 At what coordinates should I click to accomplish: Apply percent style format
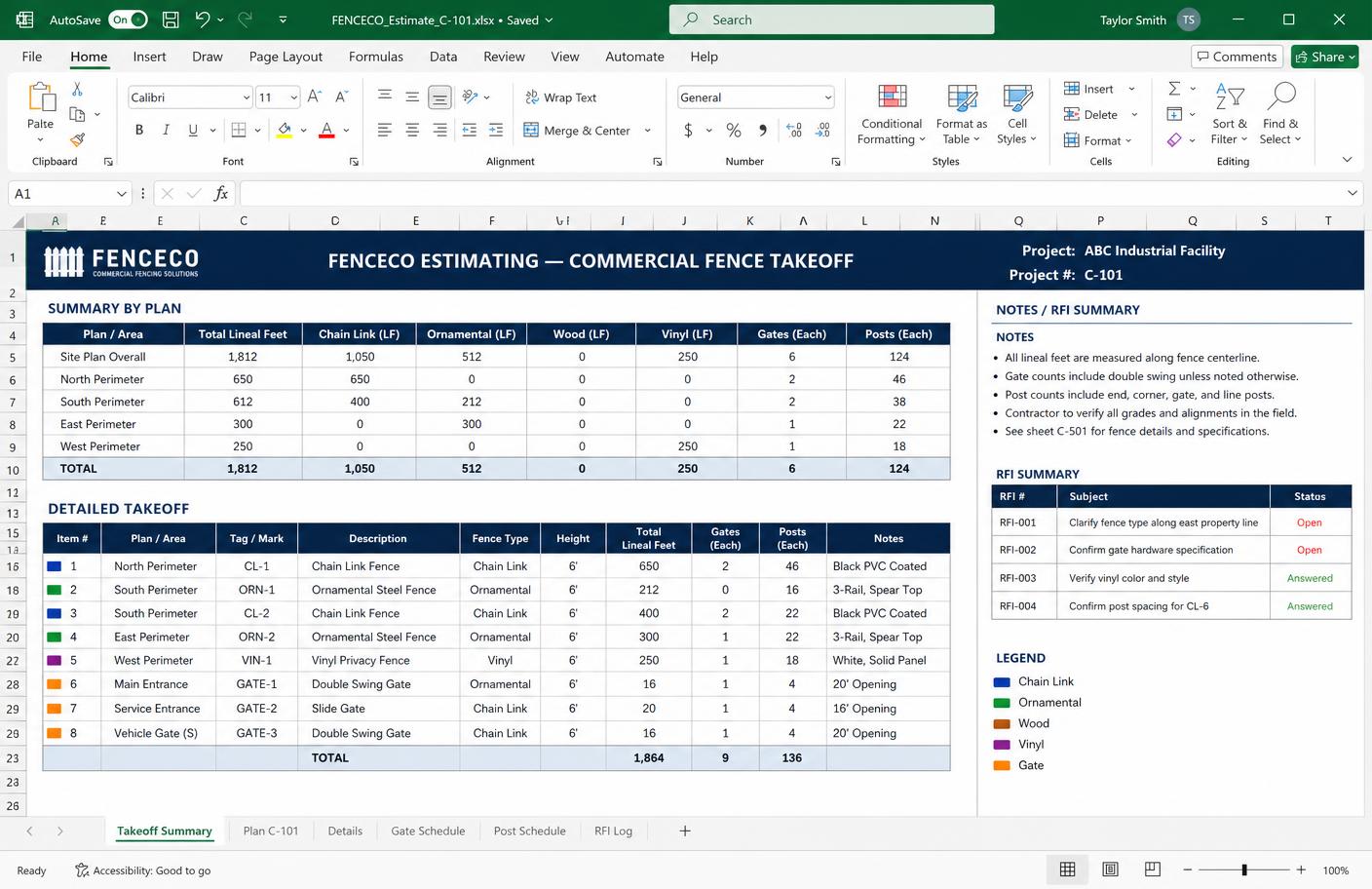click(x=734, y=130)
